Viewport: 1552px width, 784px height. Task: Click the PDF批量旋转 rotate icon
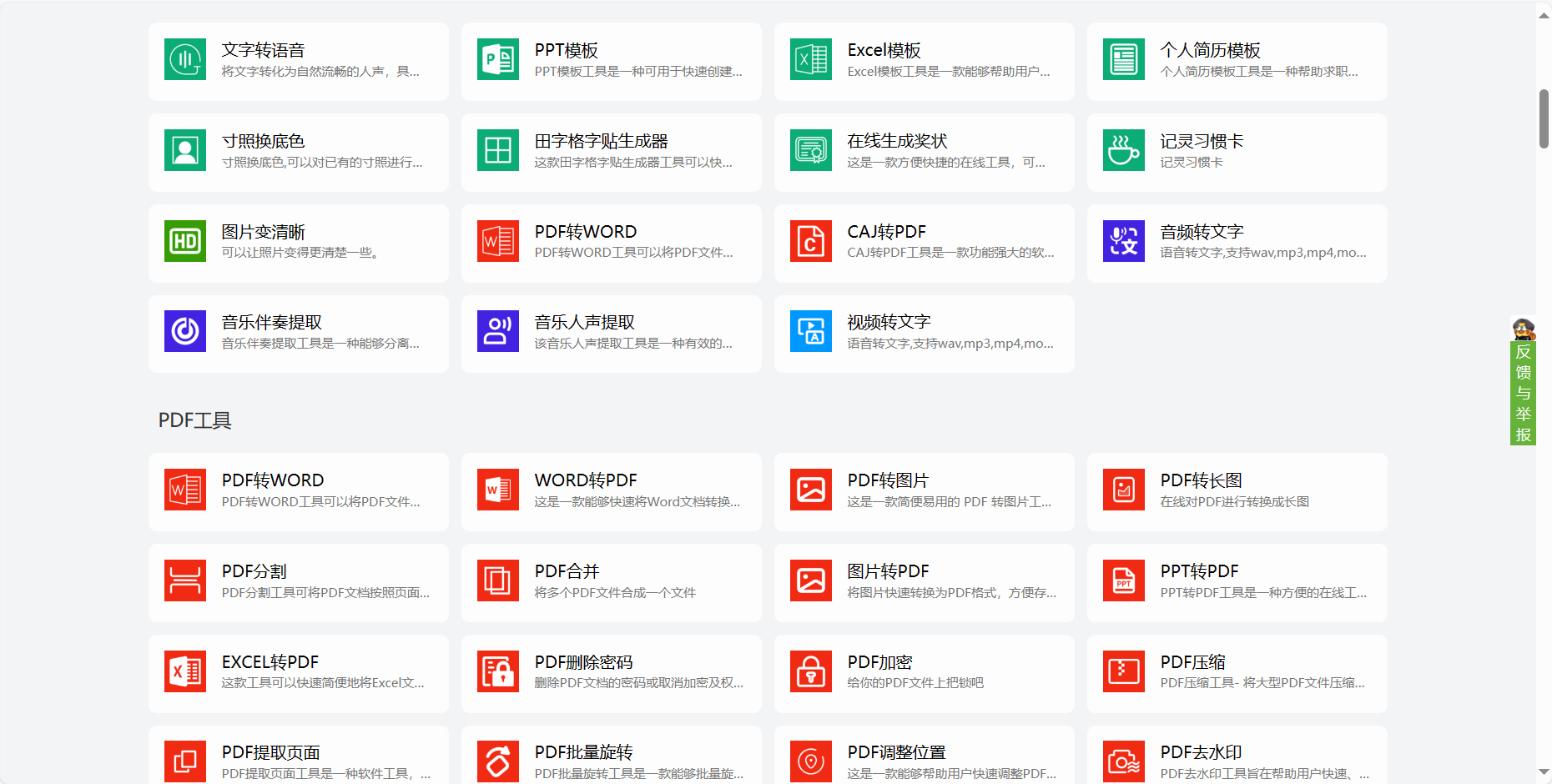[497, 762]
